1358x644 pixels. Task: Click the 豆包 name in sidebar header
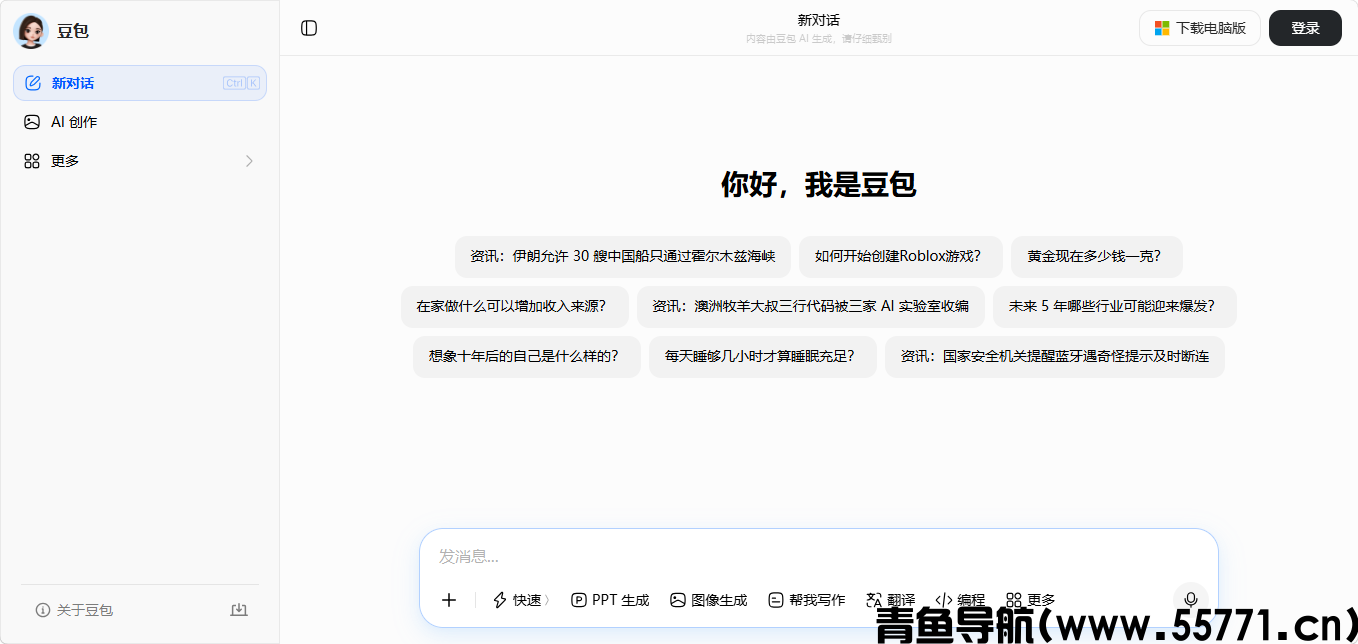click(73, 31)
